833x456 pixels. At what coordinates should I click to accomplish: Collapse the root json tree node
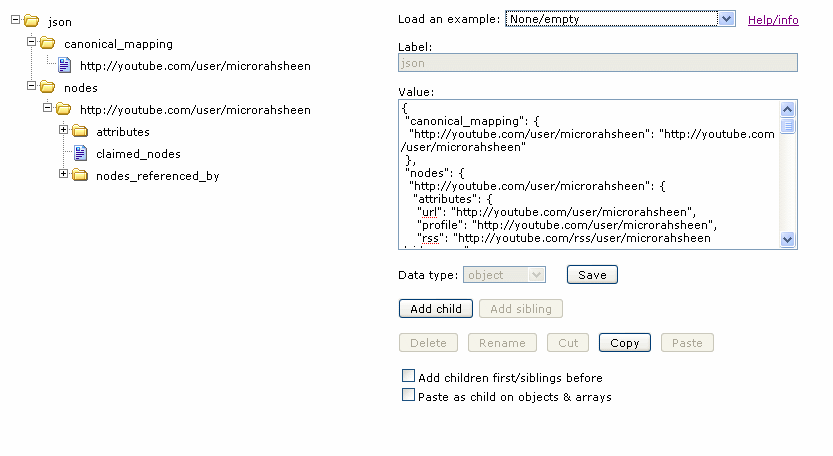[x=16, y=20]
